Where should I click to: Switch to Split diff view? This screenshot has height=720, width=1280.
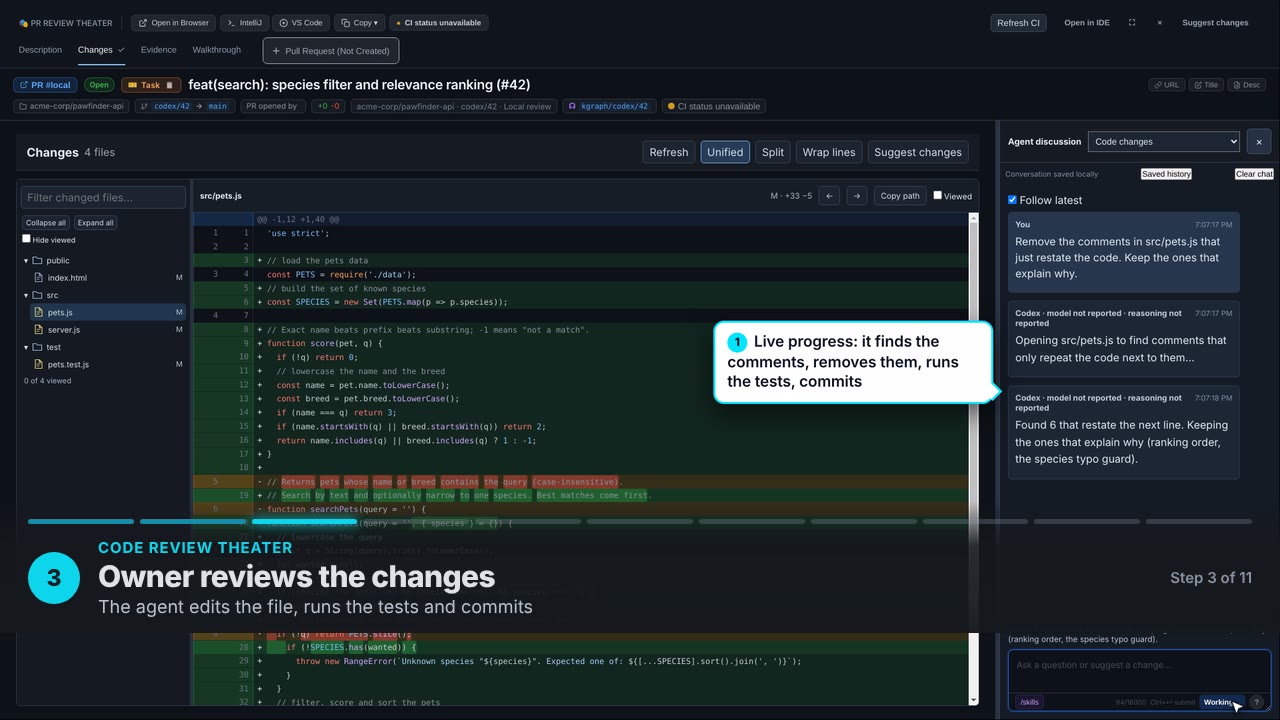click(773, 152)
